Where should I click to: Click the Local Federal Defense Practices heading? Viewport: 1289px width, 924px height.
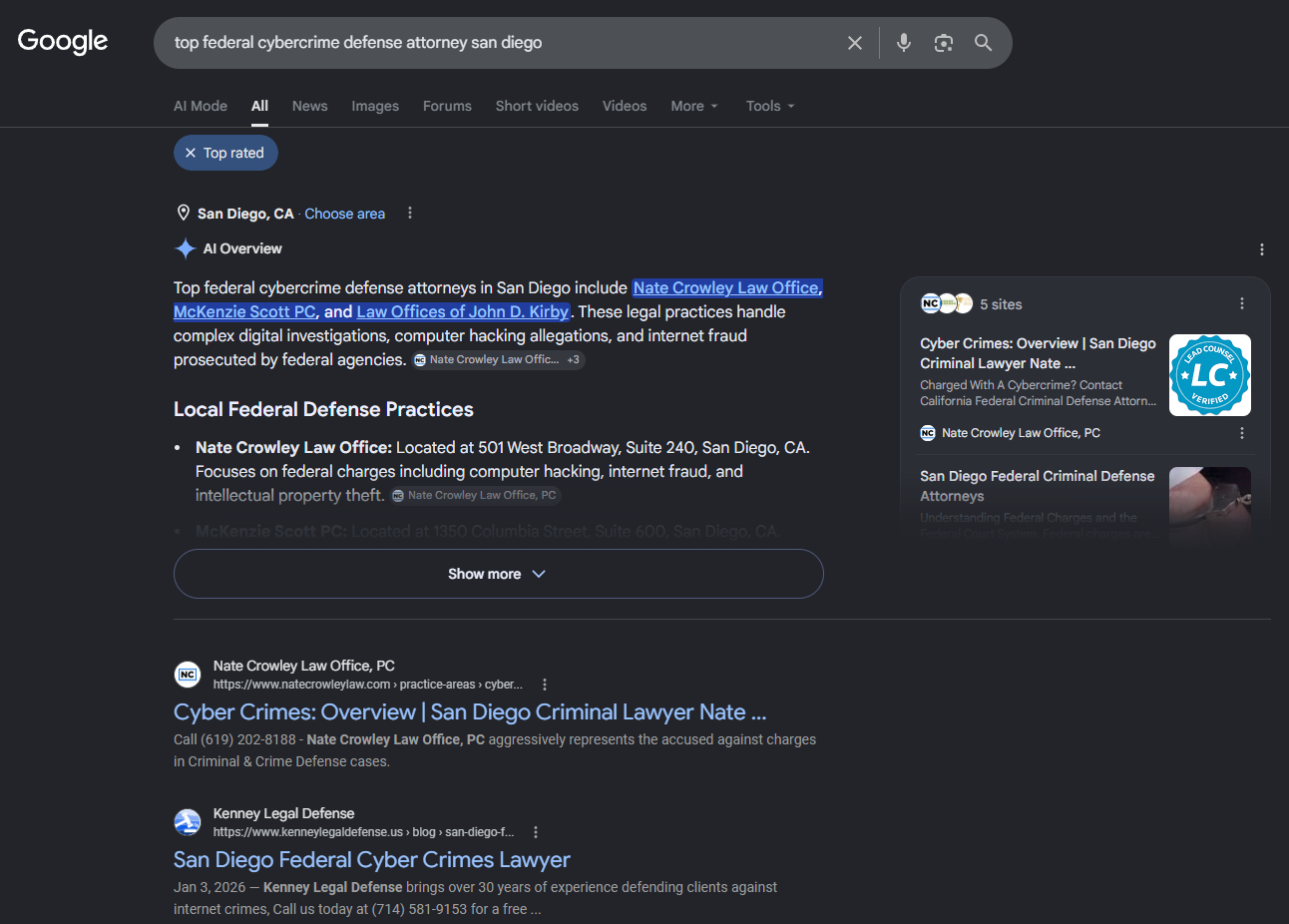(x=323, y=409)
